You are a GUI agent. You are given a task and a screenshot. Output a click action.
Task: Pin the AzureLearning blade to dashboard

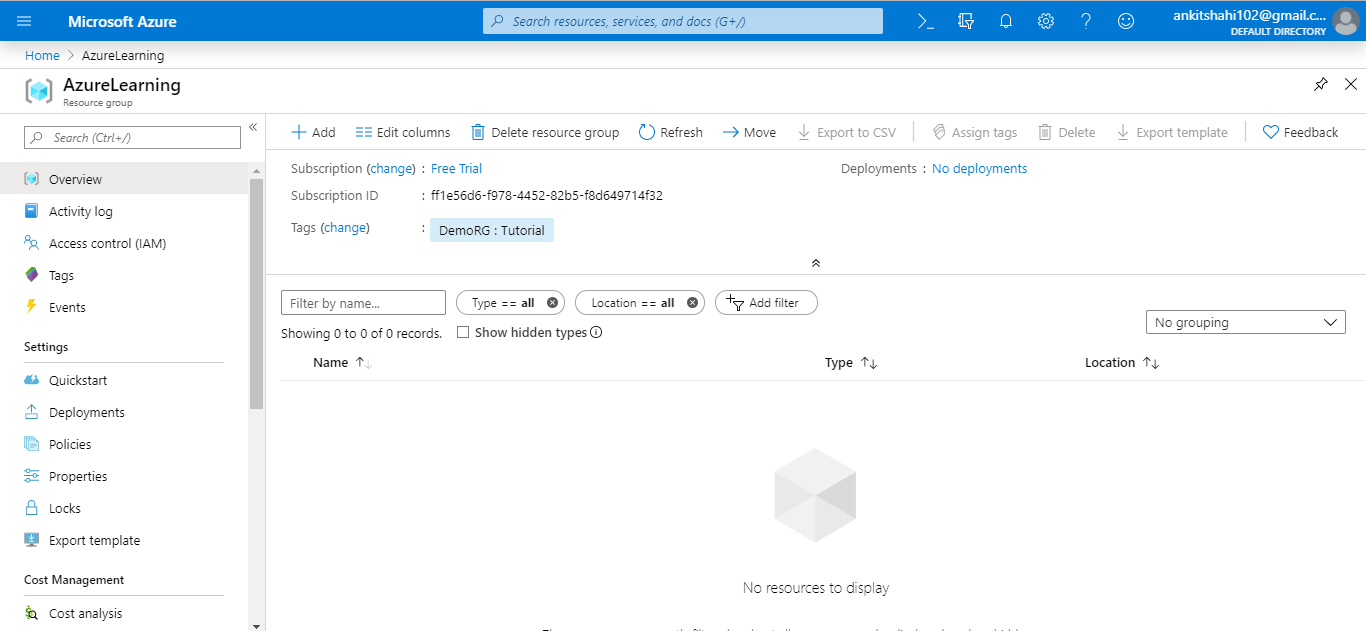[x=1321, y=84]
